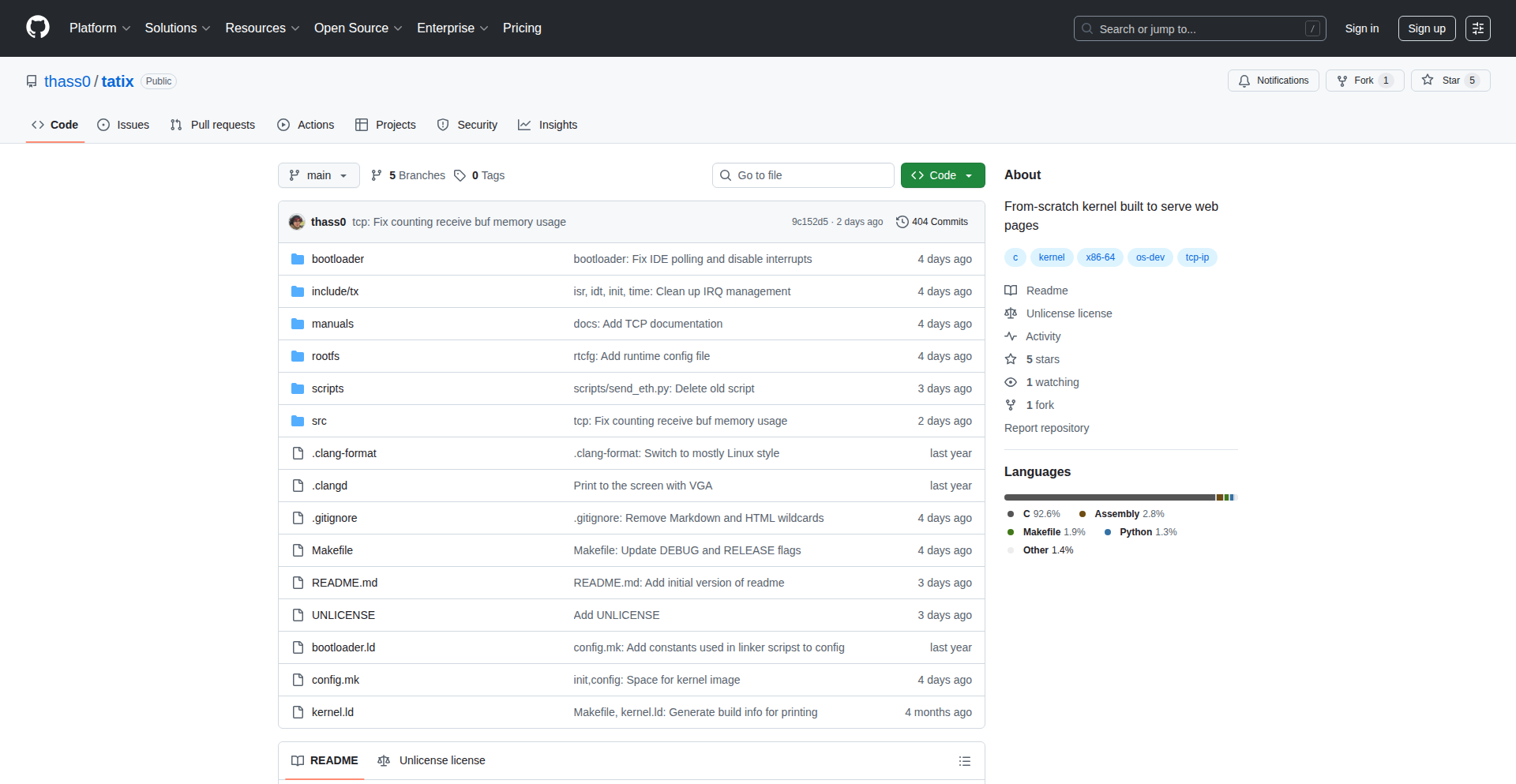Open the Insights tab
This screenshot has width=1516, height=784.
(548, 125)
